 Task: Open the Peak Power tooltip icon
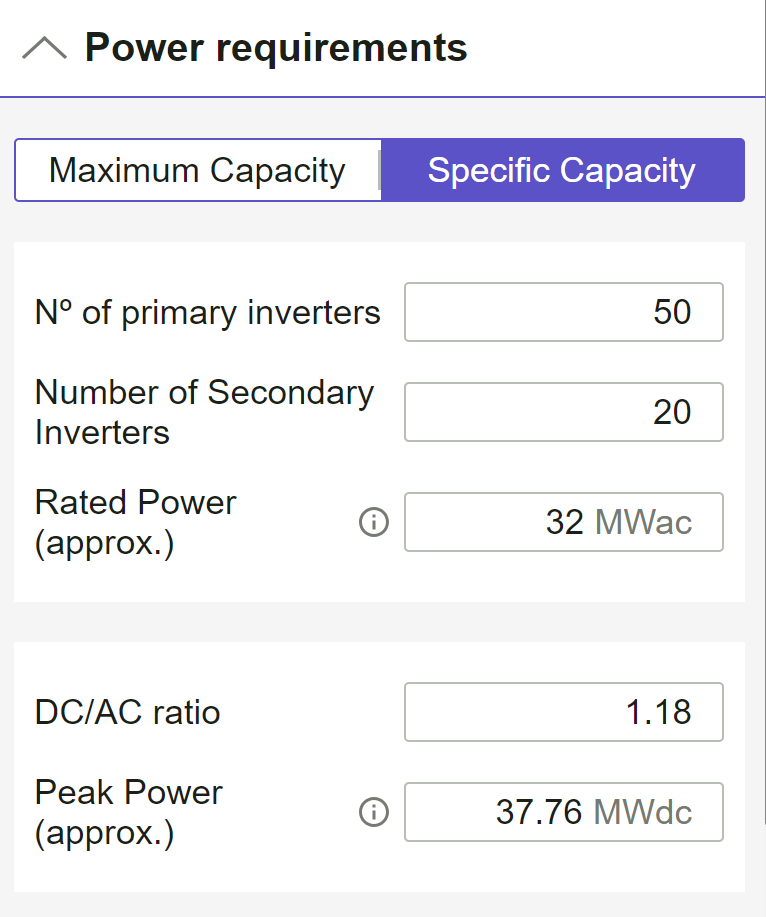(373, 812)
